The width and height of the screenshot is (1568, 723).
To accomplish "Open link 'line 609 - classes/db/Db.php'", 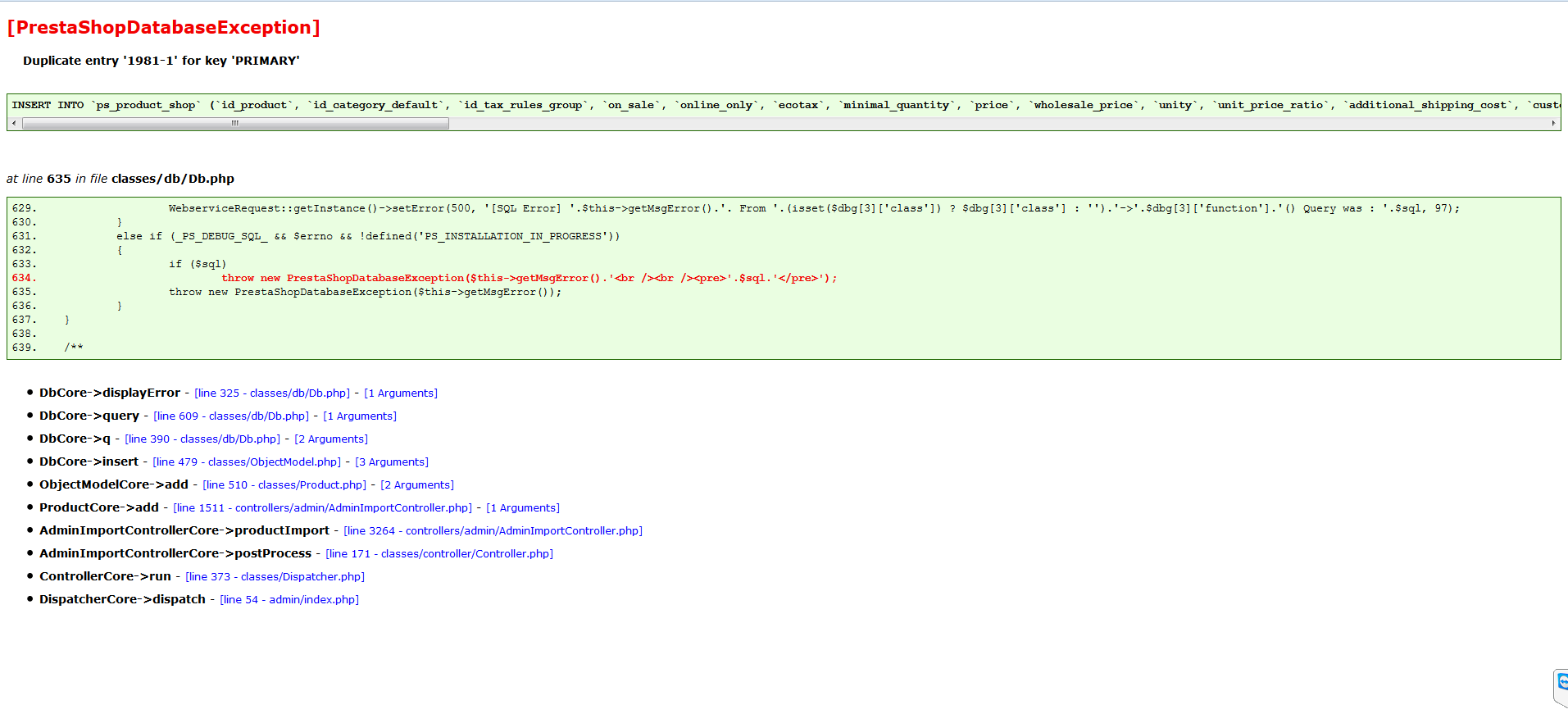I will [x=231, y=416].
